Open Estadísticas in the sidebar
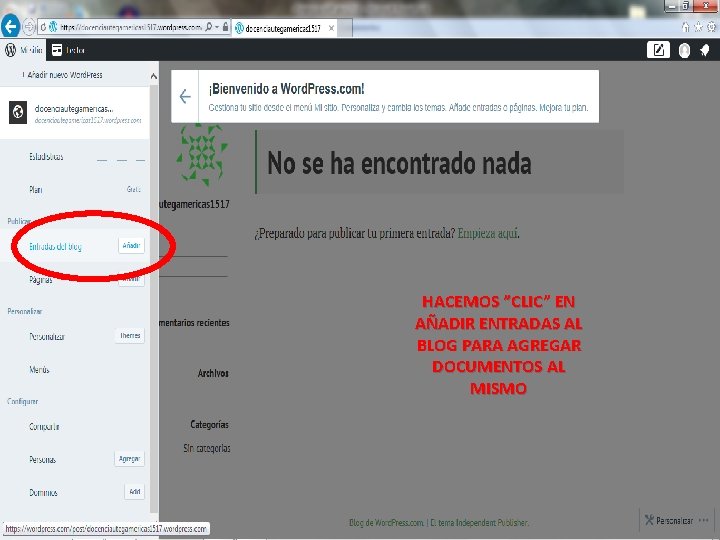 pos(46,157)
